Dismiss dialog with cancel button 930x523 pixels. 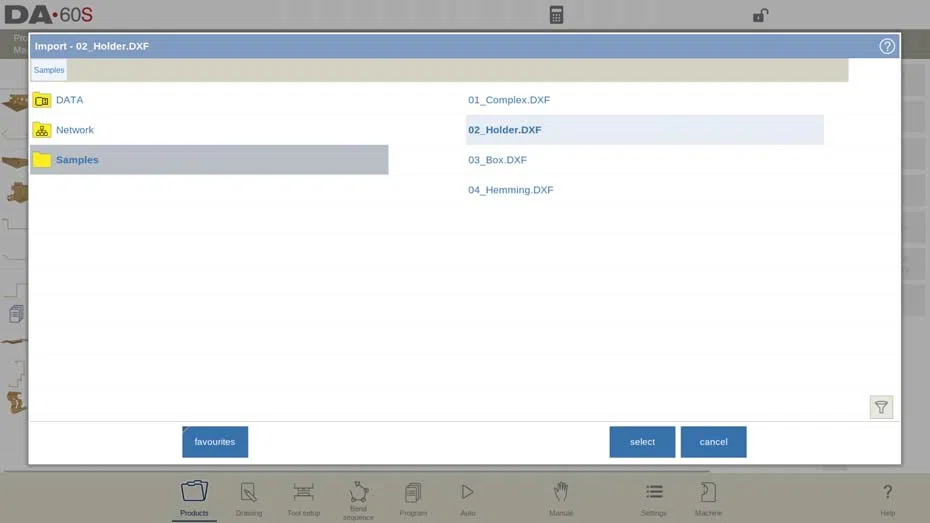[x=713, y=442]
